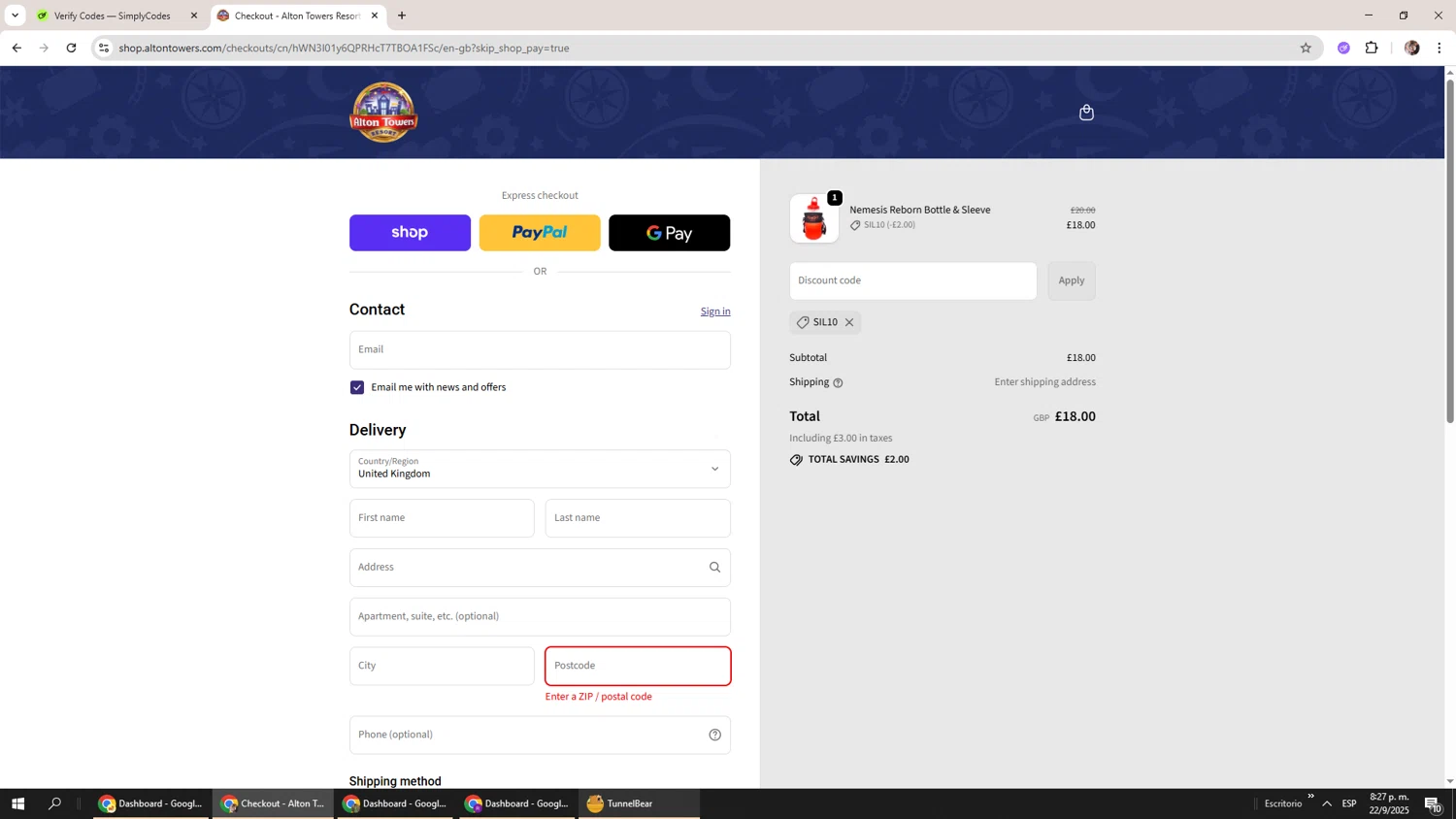Show hidden system tray icons
Viewport: 1456px width, 819px height.
pos(1327,803)
